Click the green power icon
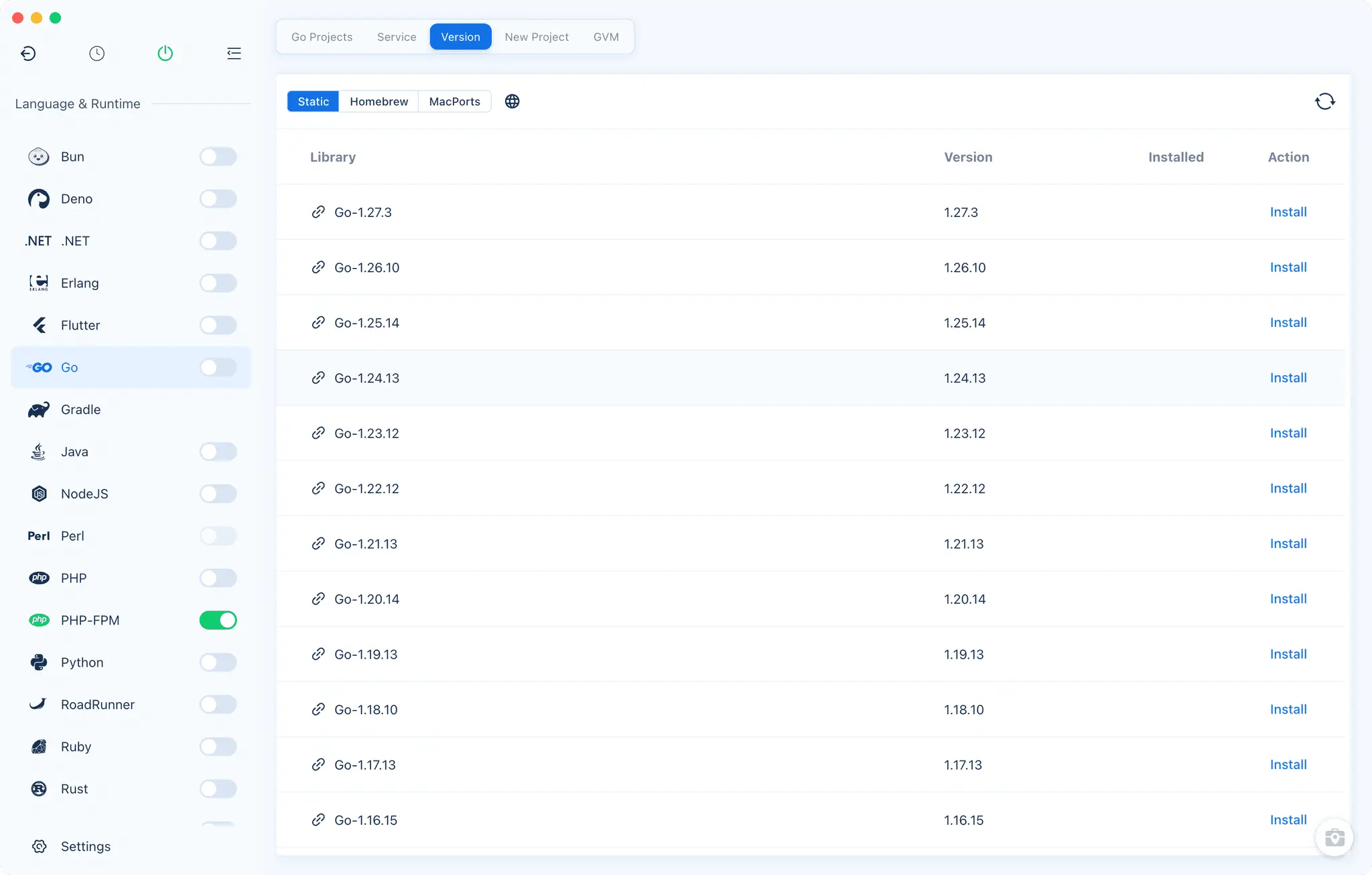 [165, 54]
